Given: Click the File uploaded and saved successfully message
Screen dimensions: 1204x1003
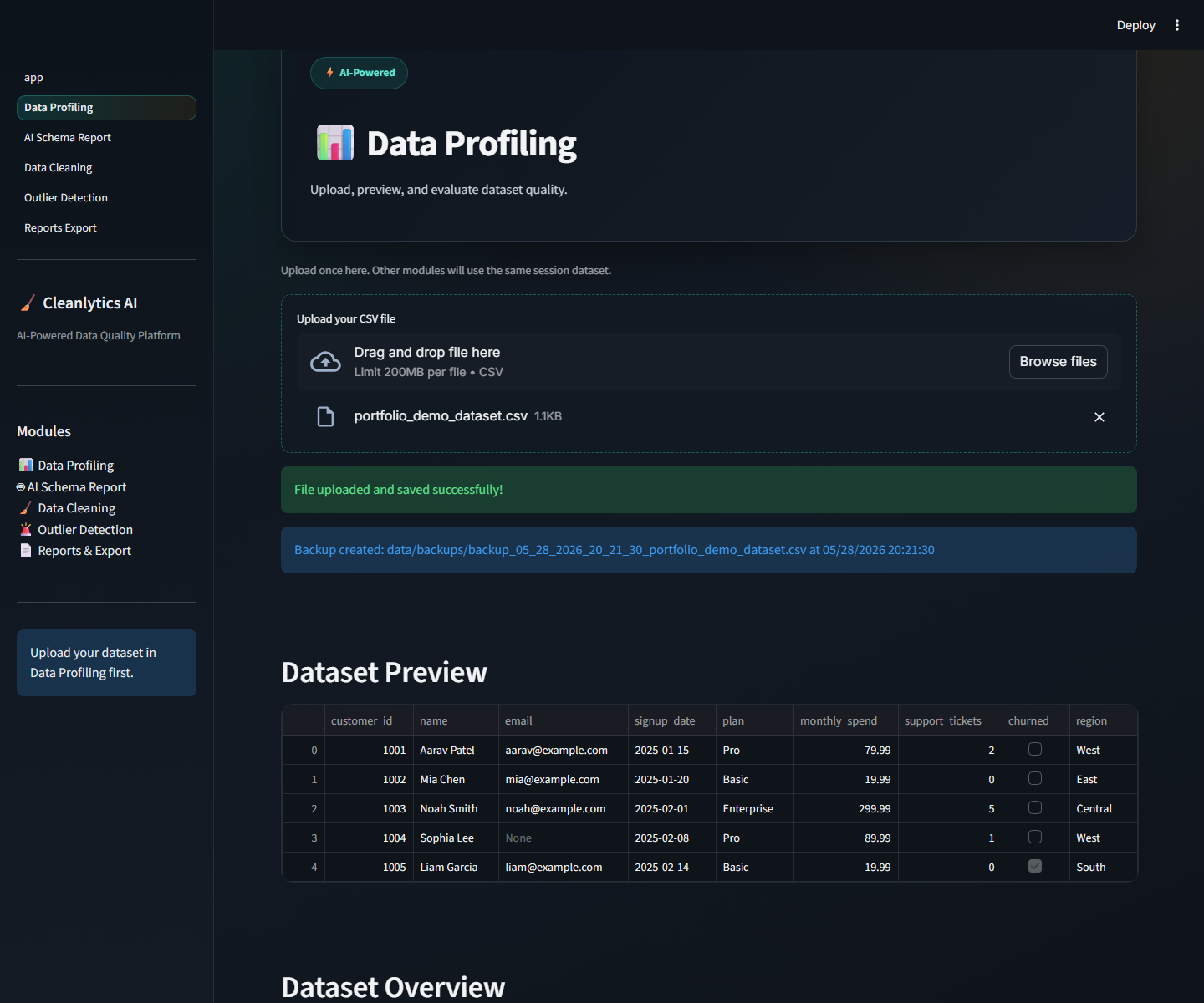Looking at the screenshot, I should [x=708, y=490].
